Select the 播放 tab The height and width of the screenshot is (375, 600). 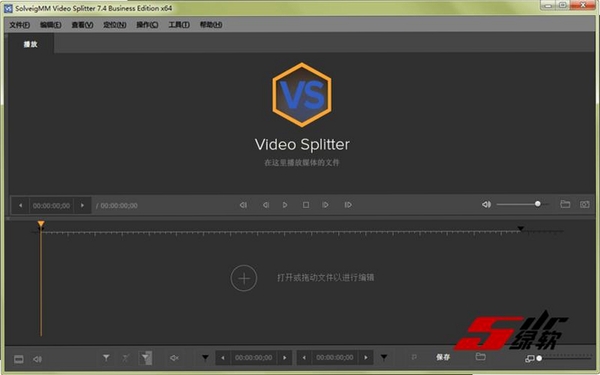tap(31, 44)
